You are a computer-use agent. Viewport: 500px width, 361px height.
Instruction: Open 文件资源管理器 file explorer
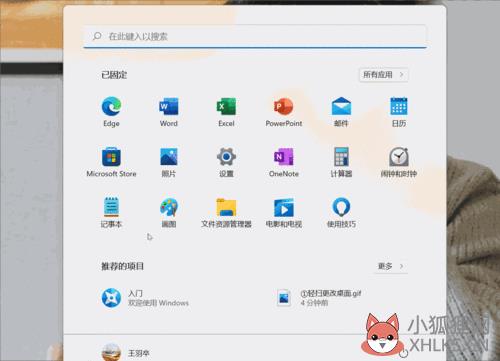(226, 213)
